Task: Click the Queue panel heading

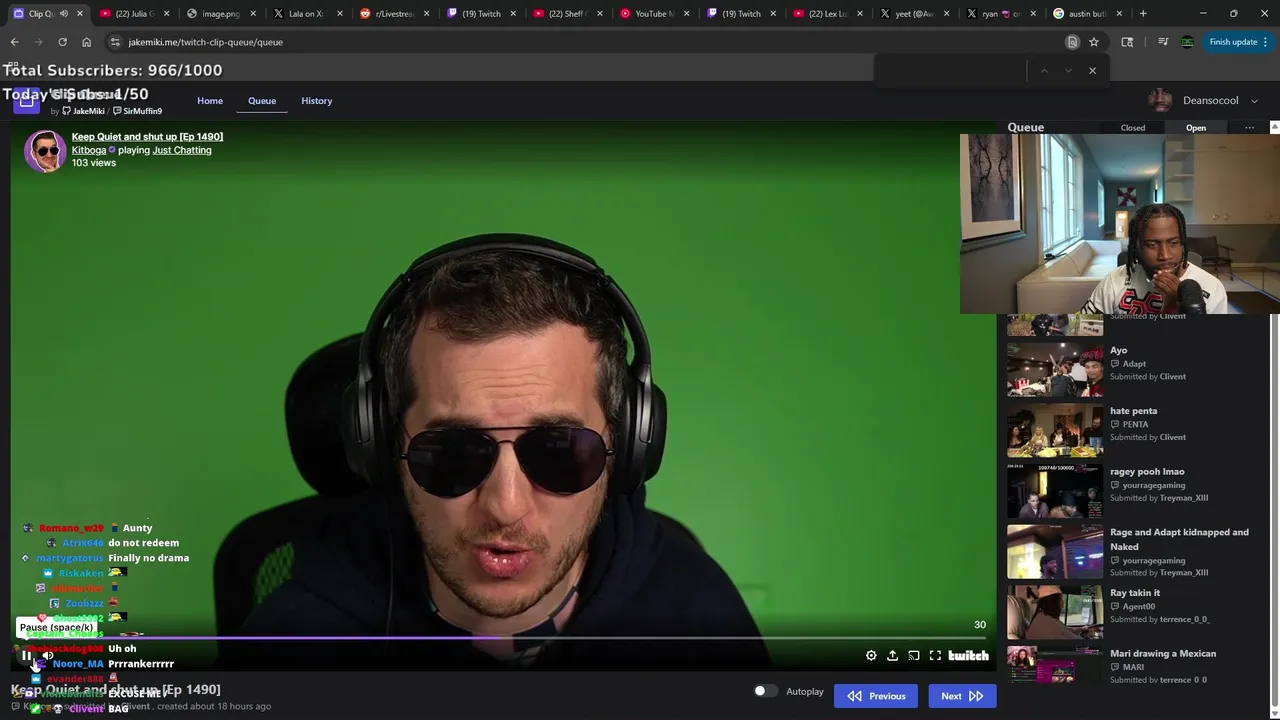Action: [x=1026, y=128]
